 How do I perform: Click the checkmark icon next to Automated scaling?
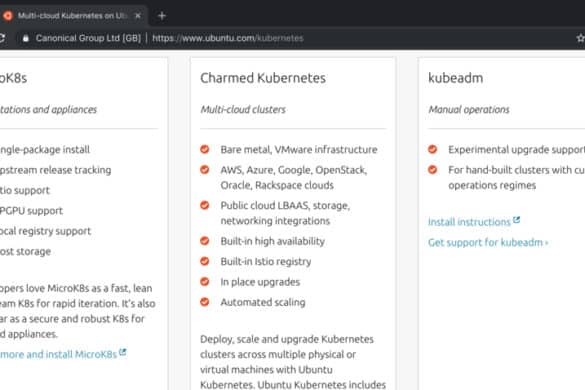click(204, 302)
